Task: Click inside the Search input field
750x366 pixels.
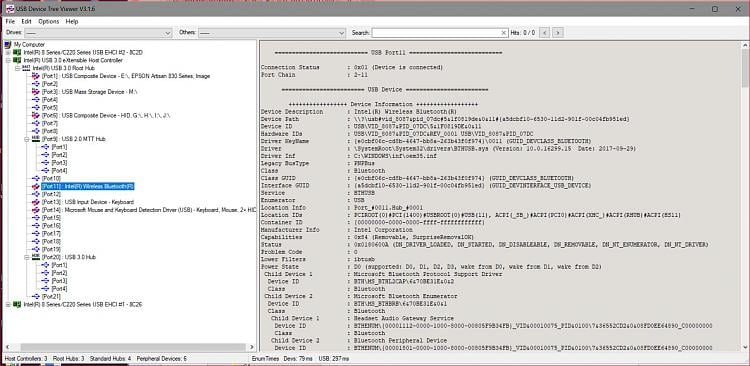Action: pos(436,33)
